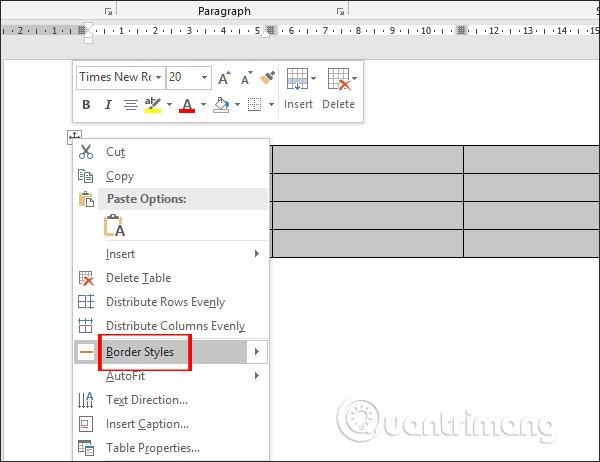Click the table move handle
Image resolution: width=600 pixels, height=462 pixels.
tap(75, 136)
